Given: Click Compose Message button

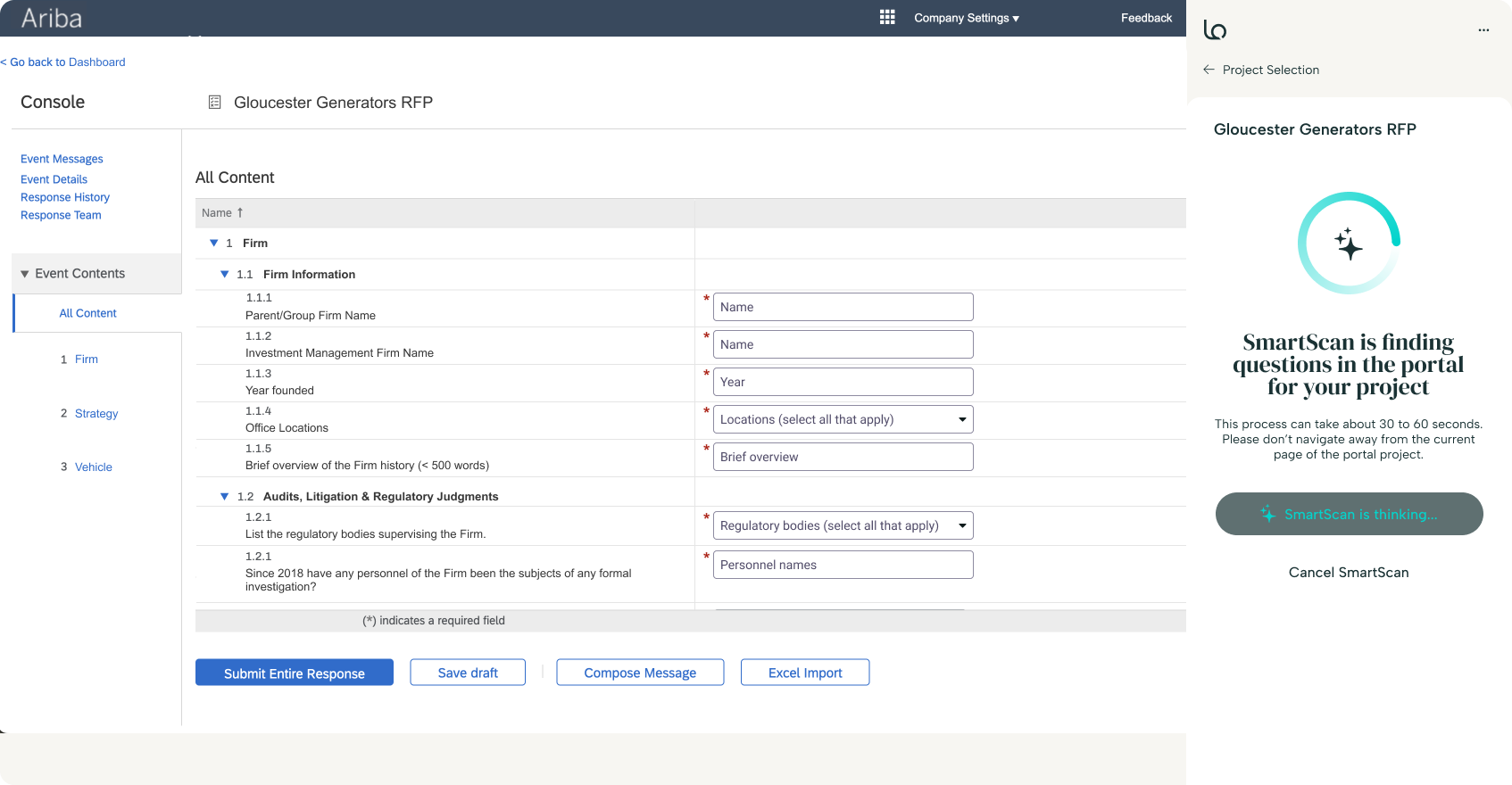Looking at the screenshot, I should (640, 673).
